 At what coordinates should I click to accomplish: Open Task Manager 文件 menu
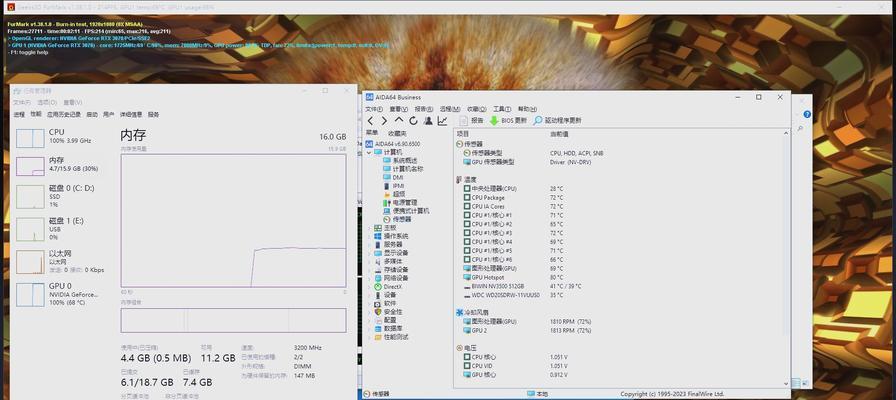tap(22, 102)
